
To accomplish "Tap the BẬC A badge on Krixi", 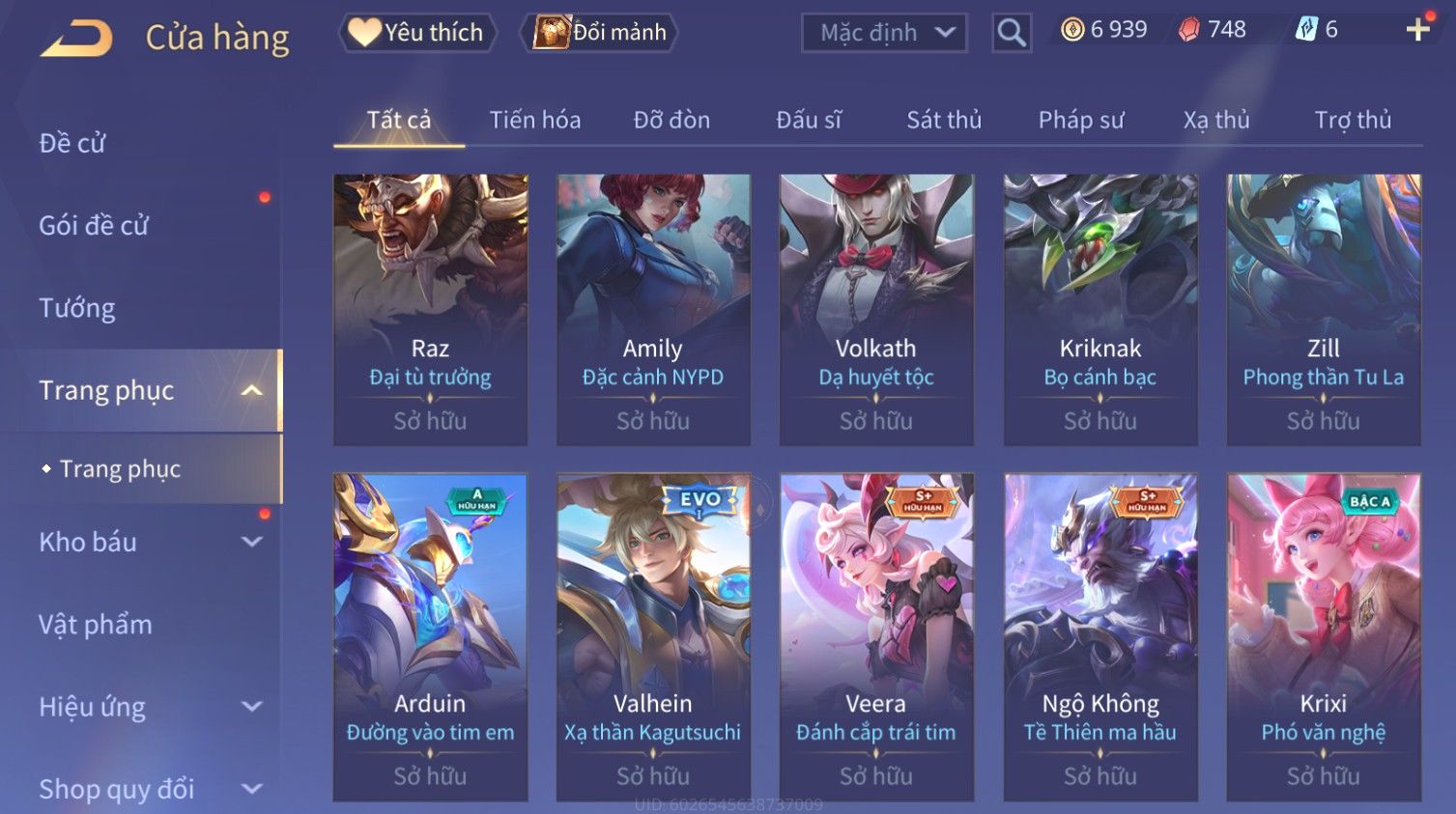I will tap(1369, 501).
